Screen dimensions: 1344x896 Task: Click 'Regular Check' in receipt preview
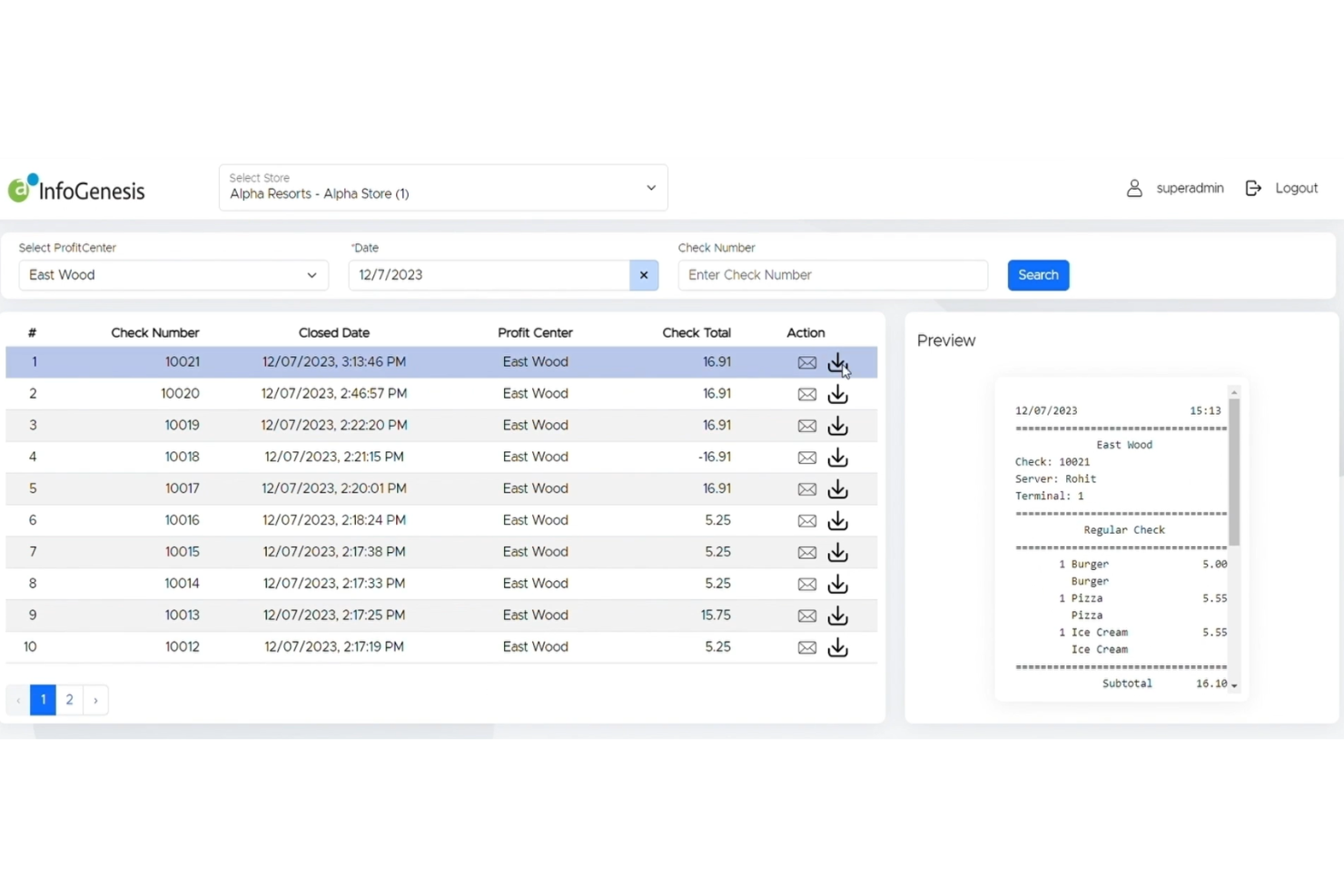pyautogui.click(x=1124, y=530)
